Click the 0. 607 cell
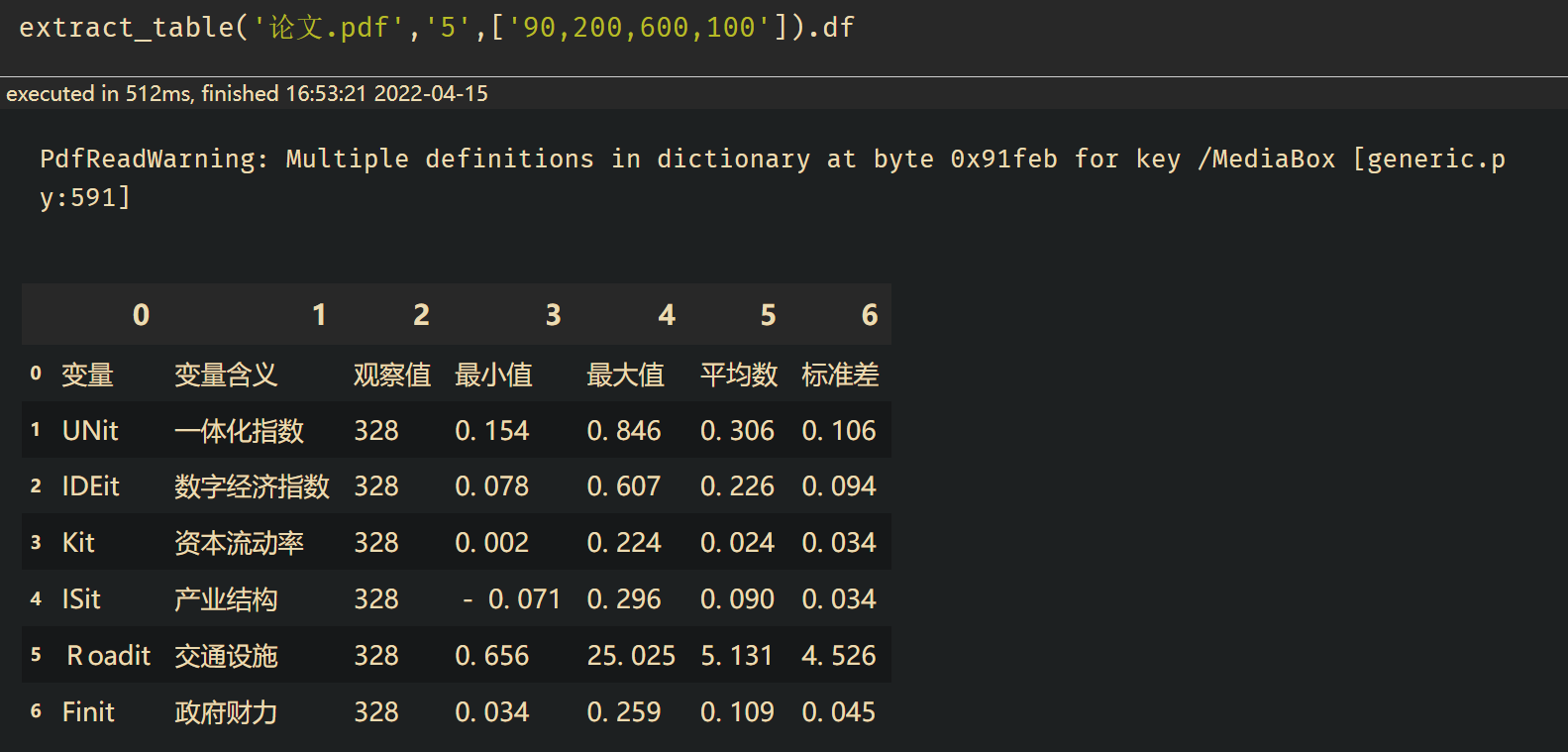Viewport: 1568px width, 752px height. point(623,486)
